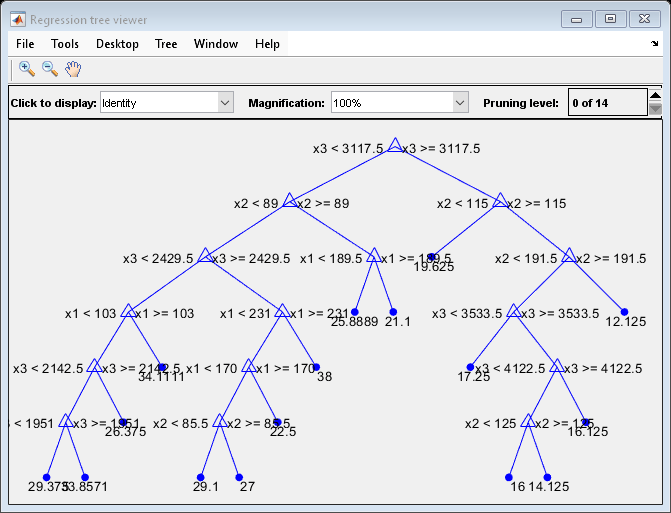Click leaf node with value 21.1
The height and width of the screenshot is (513, 671).
point(393,312)
